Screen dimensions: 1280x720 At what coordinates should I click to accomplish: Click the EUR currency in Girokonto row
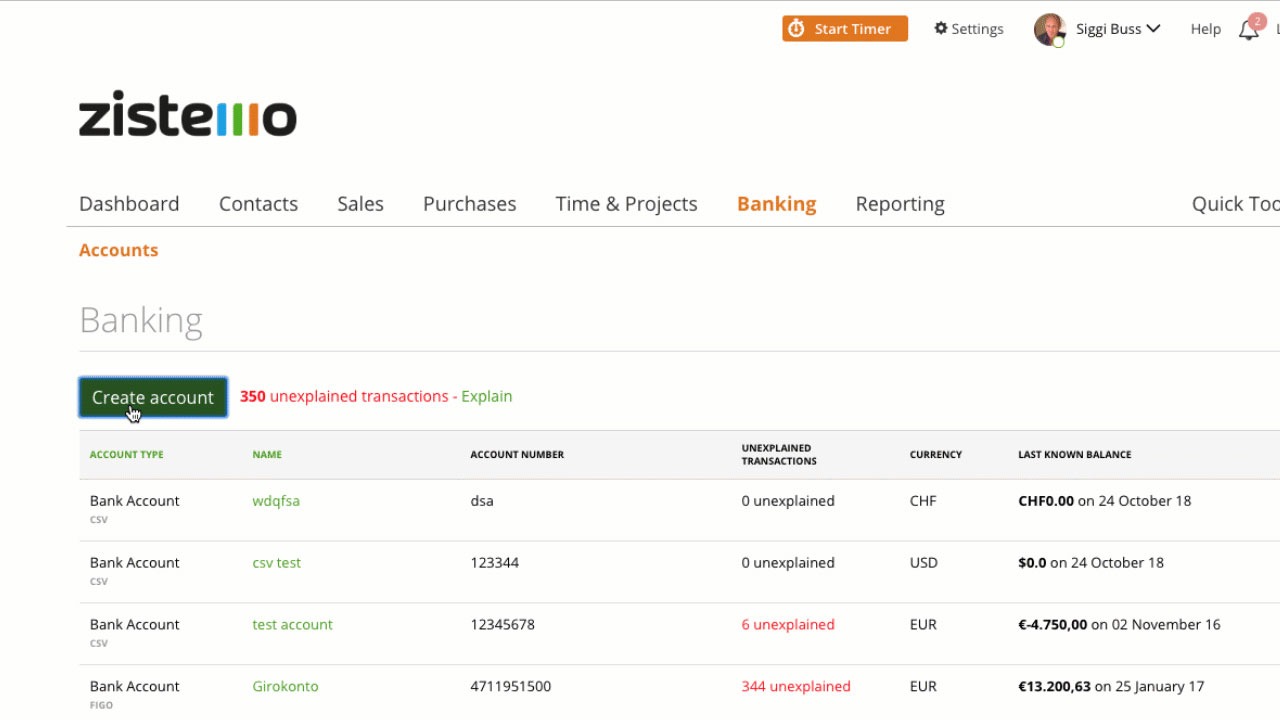tap(923, 687)
